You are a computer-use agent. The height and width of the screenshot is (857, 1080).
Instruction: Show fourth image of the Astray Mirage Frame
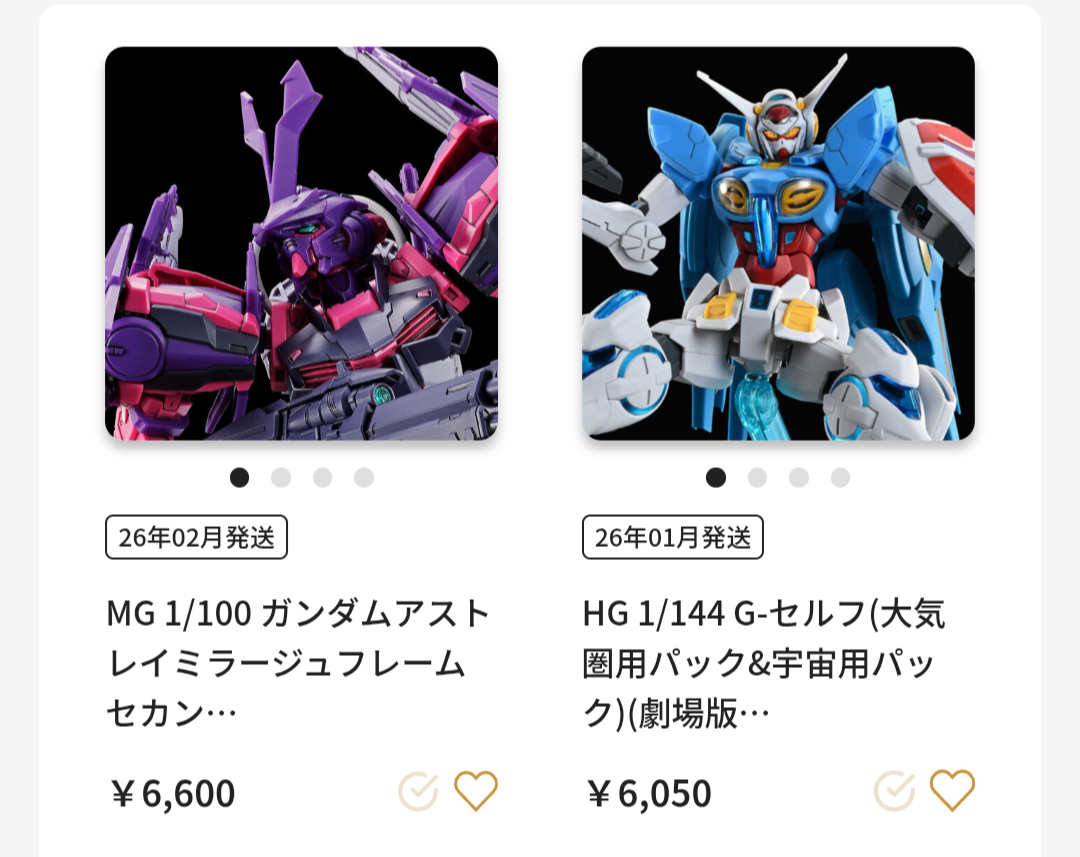pyautogui.click(x=364, y=477)
